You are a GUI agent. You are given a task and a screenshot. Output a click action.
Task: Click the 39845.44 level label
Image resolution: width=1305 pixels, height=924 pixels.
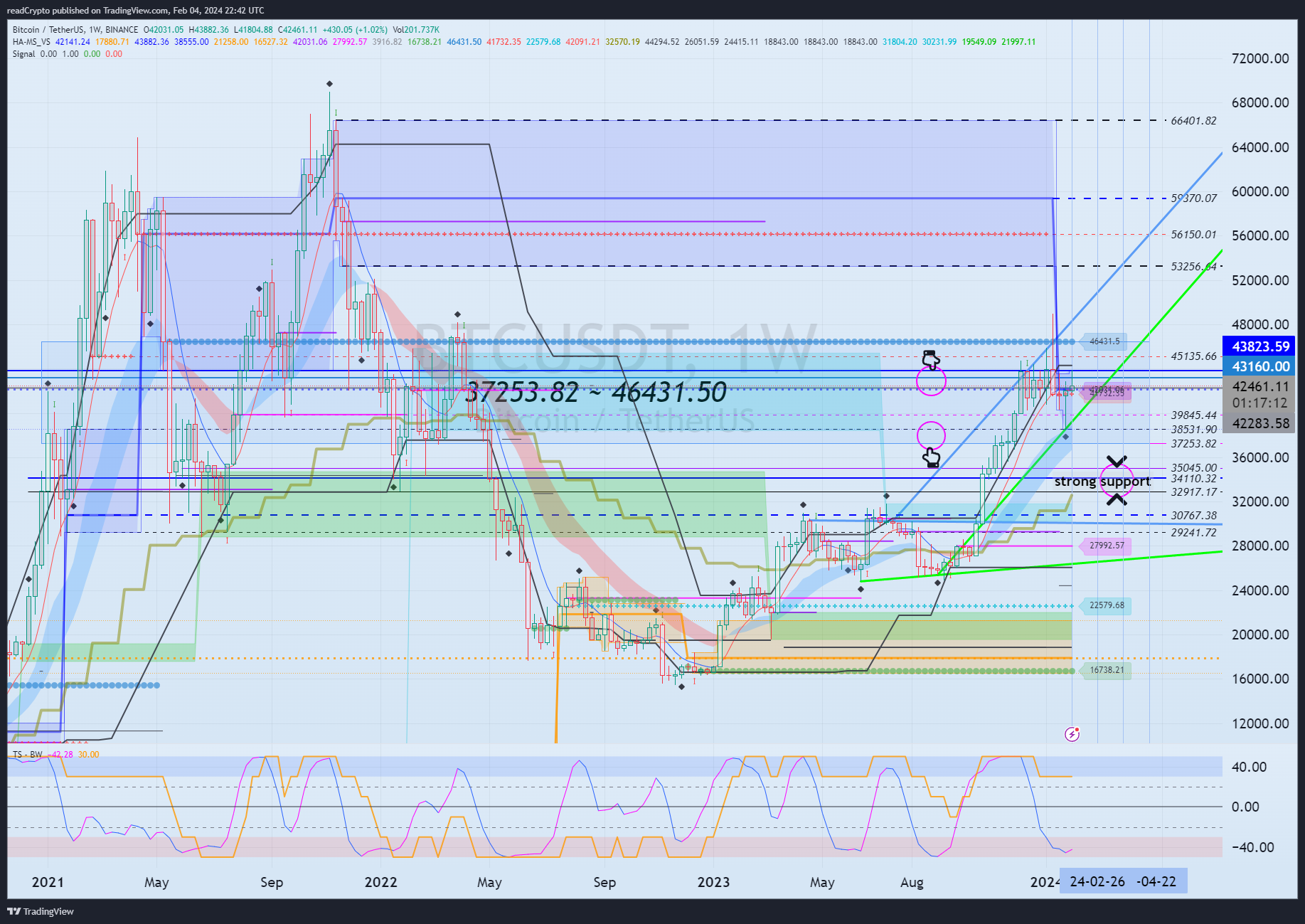point(1193,415)
